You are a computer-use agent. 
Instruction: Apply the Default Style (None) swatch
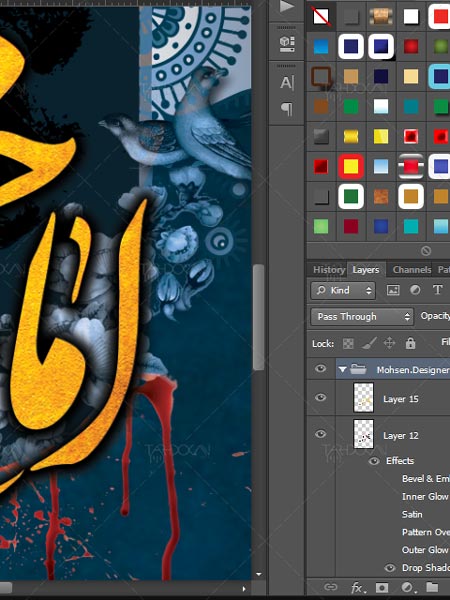click(x=321, y=16)
